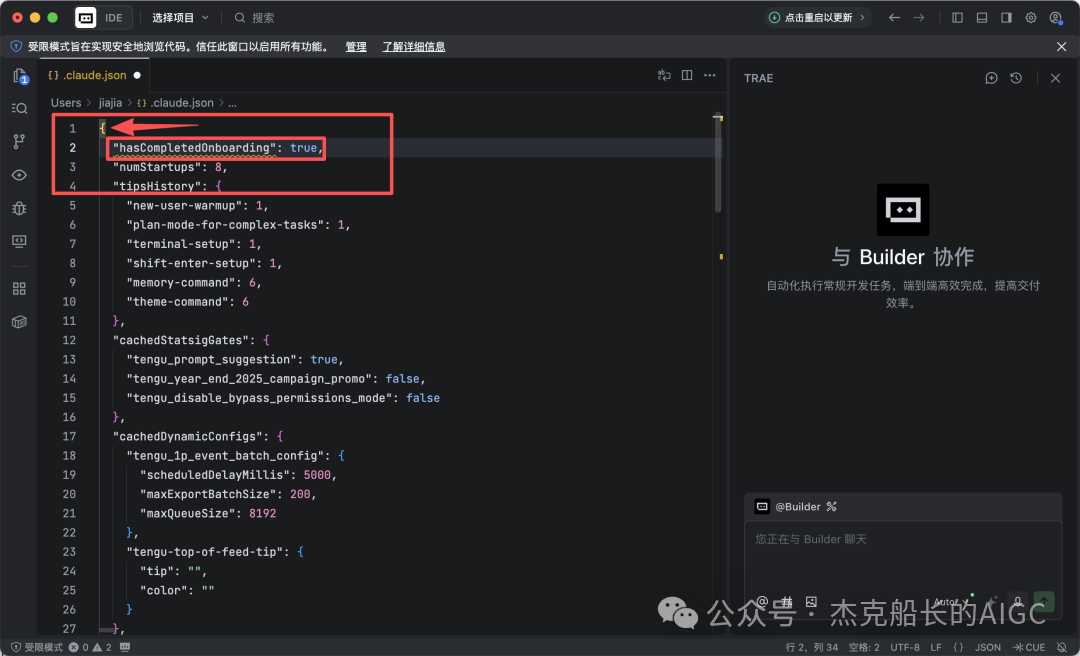Toggle the left primary sidebar
The width and height of the screenshot is (1080, 656).
point(957,17)
